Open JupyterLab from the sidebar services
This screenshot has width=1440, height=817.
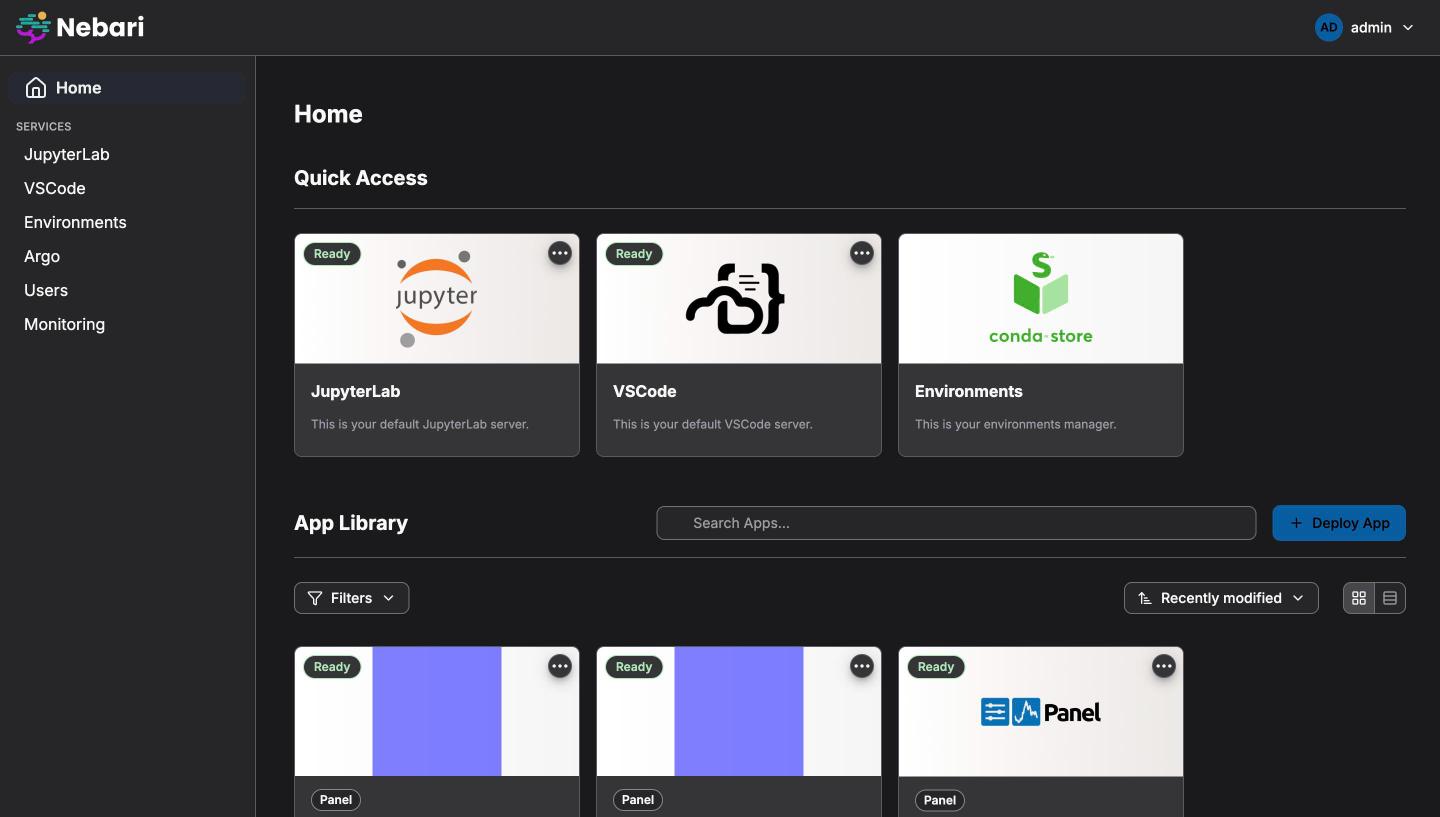[67, 154]
